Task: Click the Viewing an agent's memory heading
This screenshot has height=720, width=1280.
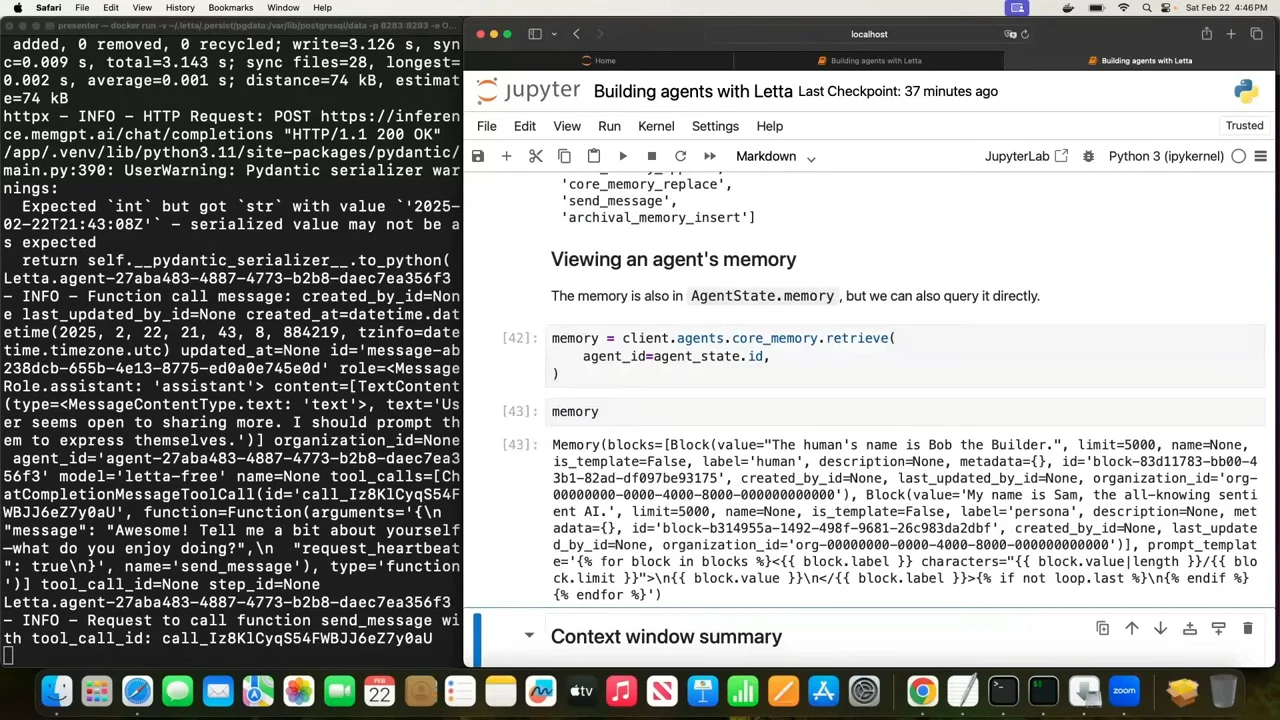Action: click(x=673, y=260)
